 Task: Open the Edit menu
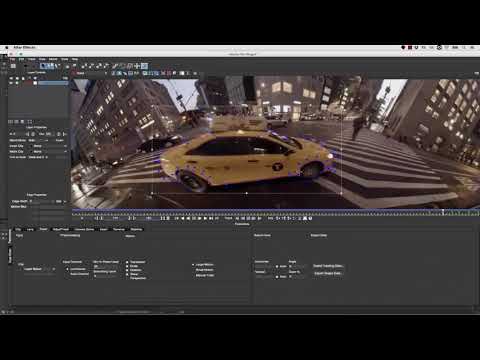(x=21, y=59)
